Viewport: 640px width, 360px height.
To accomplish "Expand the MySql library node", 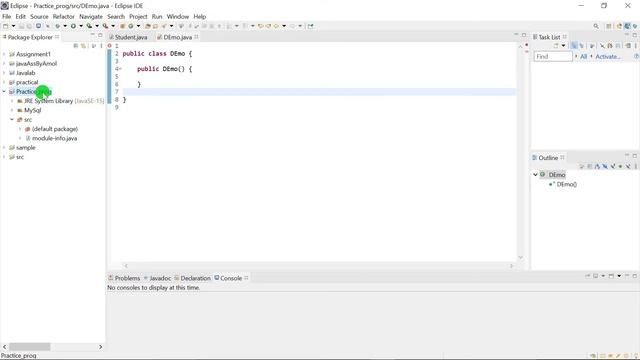I will pos(12,110).
